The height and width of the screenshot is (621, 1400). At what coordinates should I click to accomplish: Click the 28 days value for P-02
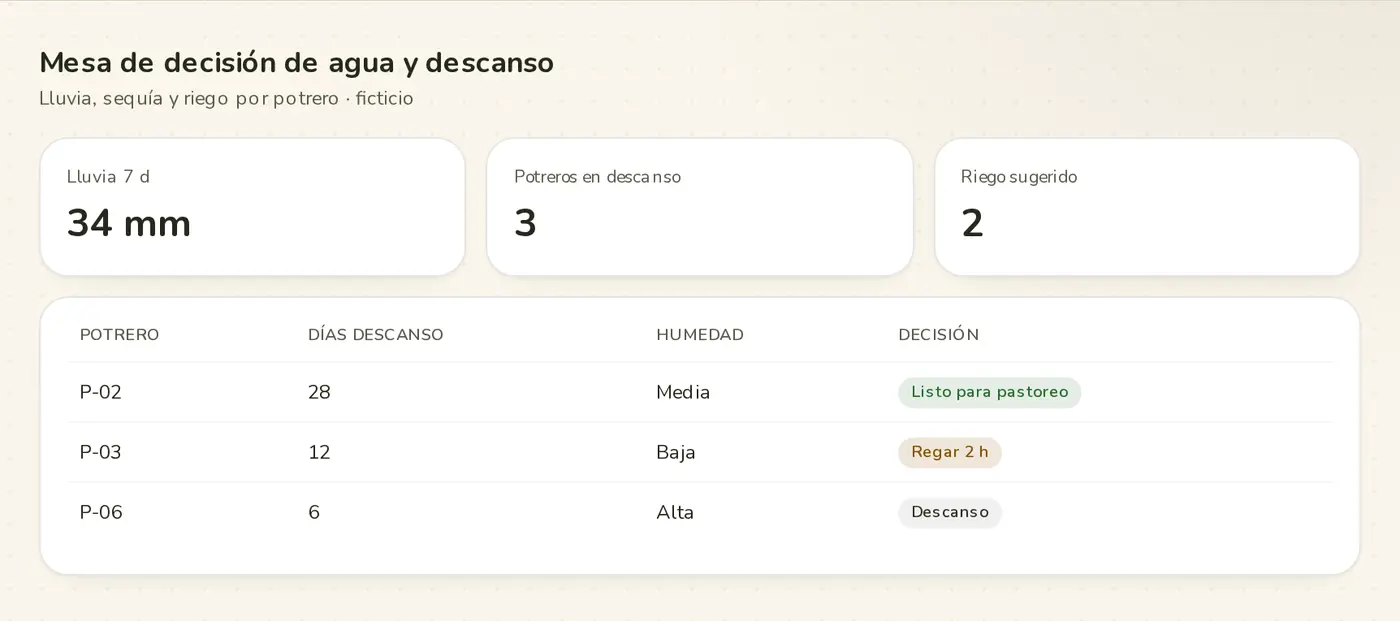(x=319, y=392)
